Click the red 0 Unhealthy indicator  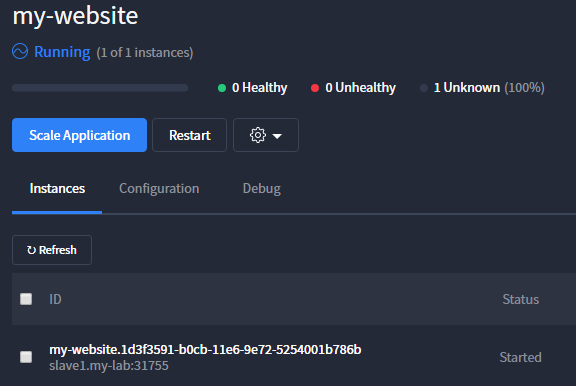[353, 88]
